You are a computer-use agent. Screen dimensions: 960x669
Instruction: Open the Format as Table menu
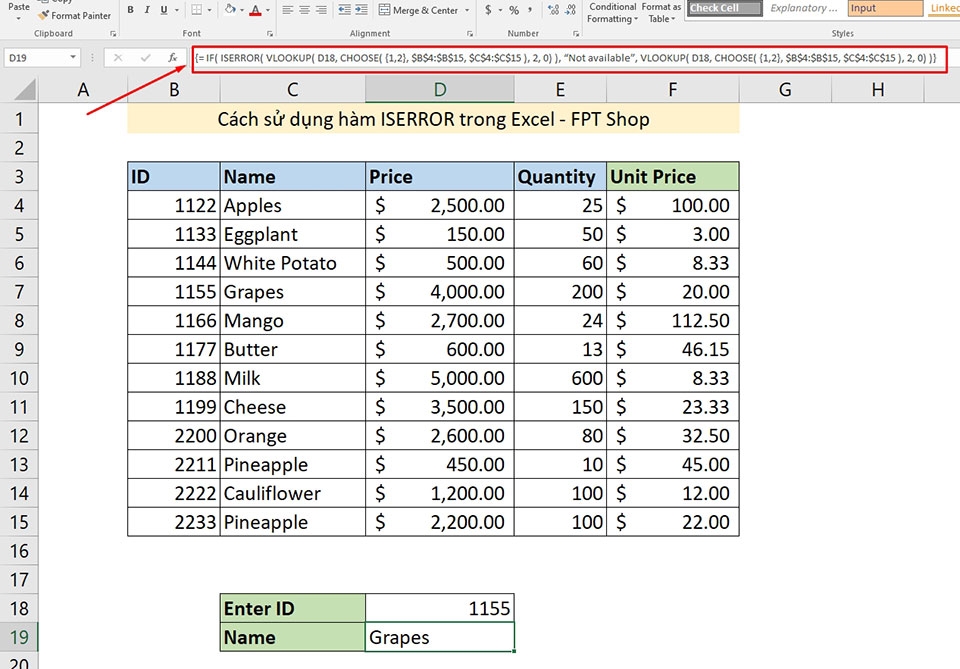click(661, 11)
